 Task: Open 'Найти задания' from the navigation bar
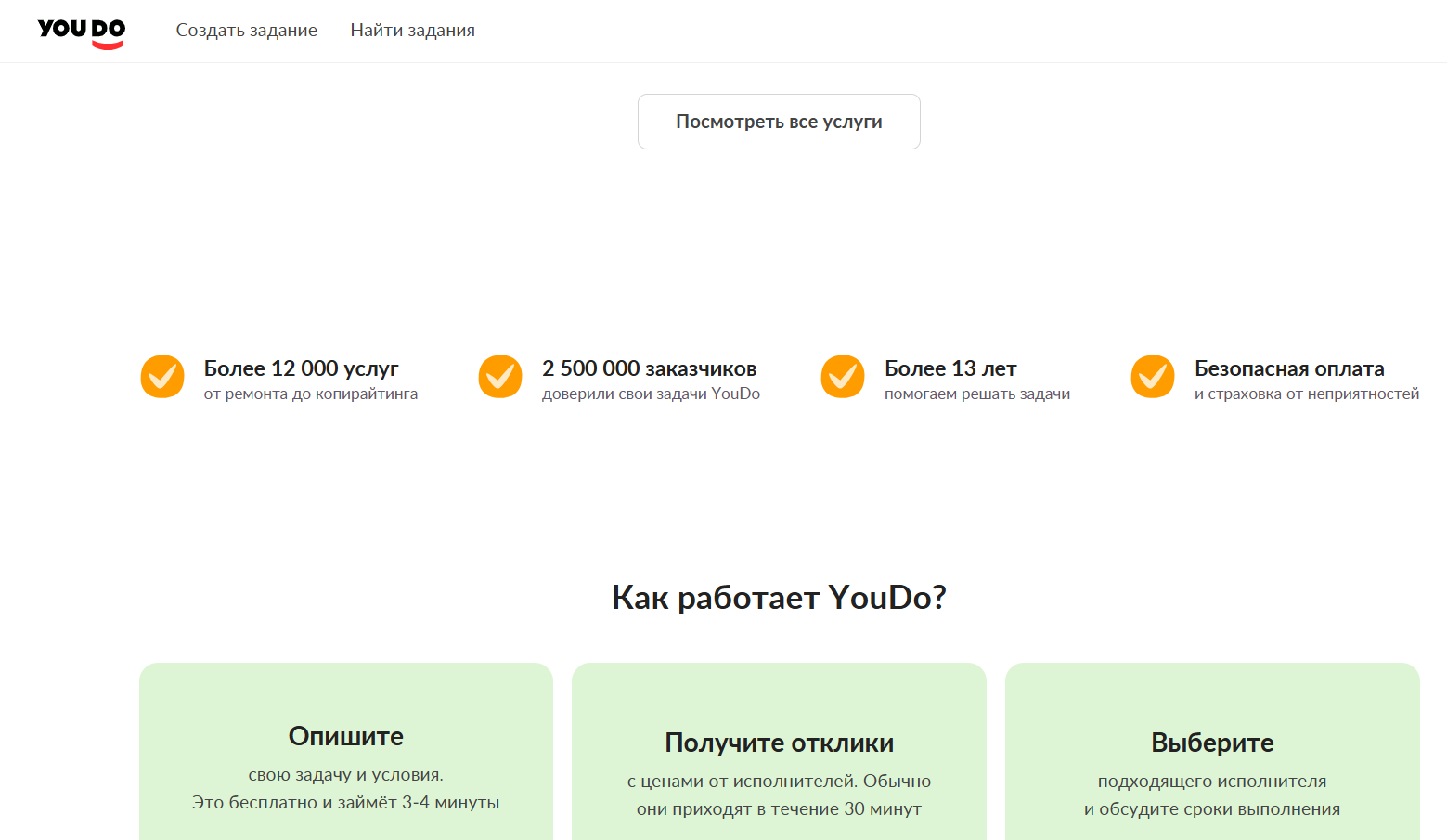tap(411, 30)
